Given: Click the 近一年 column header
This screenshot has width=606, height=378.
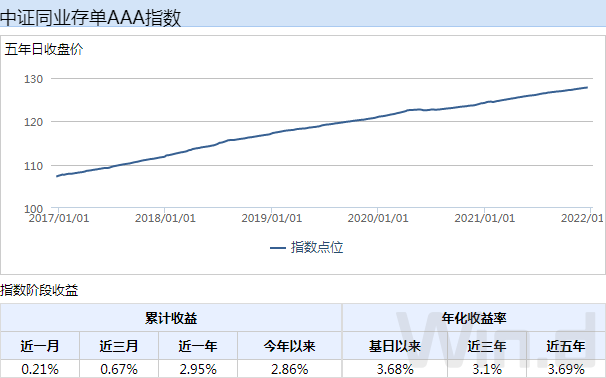Looking at the screenshot, I should coord(198,346).
